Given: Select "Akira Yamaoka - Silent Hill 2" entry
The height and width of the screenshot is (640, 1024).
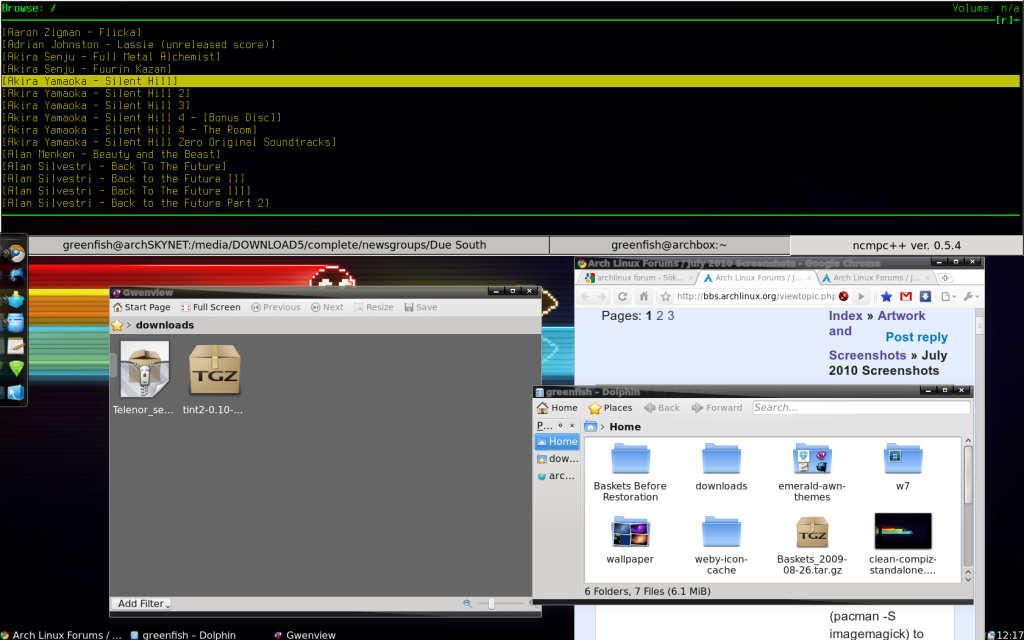Looking at the screenshot, I should [x=96, y=93].
